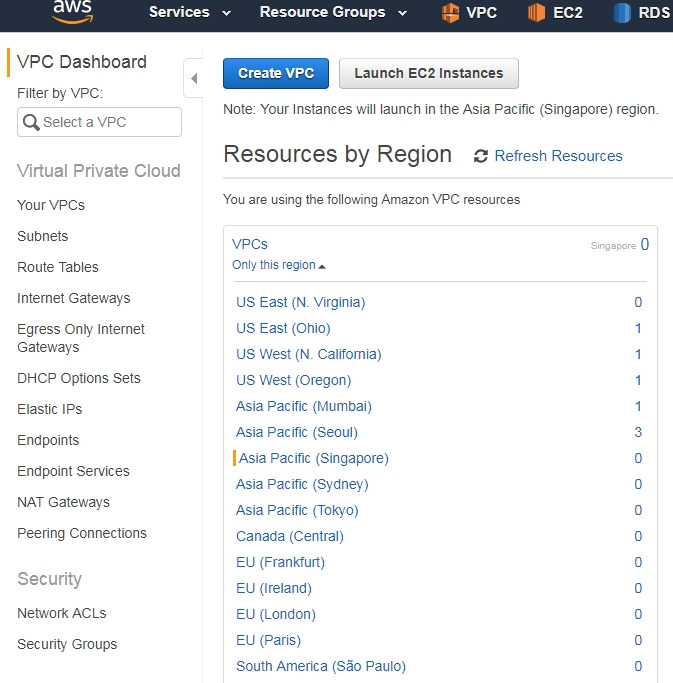Focus the Select a VPC filter field
Image resolution: width=673 pixels, height=683 pixels.
click(99, 122)
